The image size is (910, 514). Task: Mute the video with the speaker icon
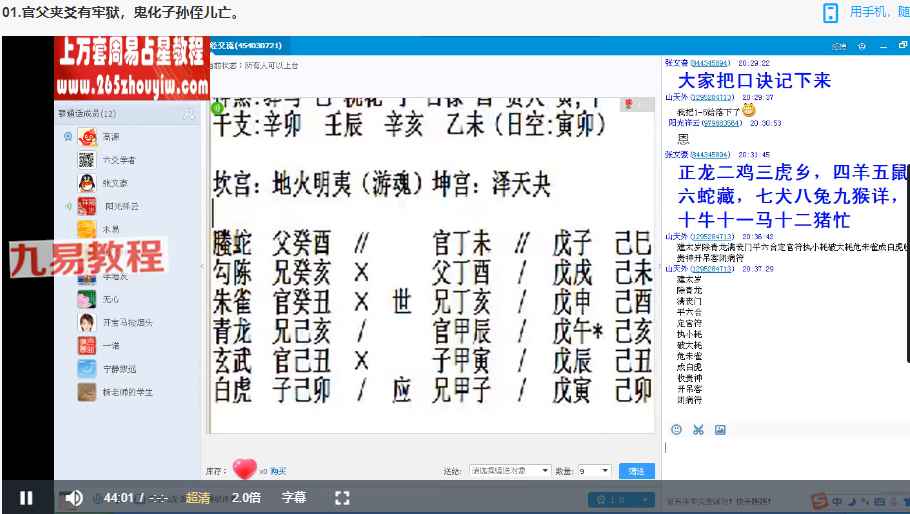(x=73, y=498)
